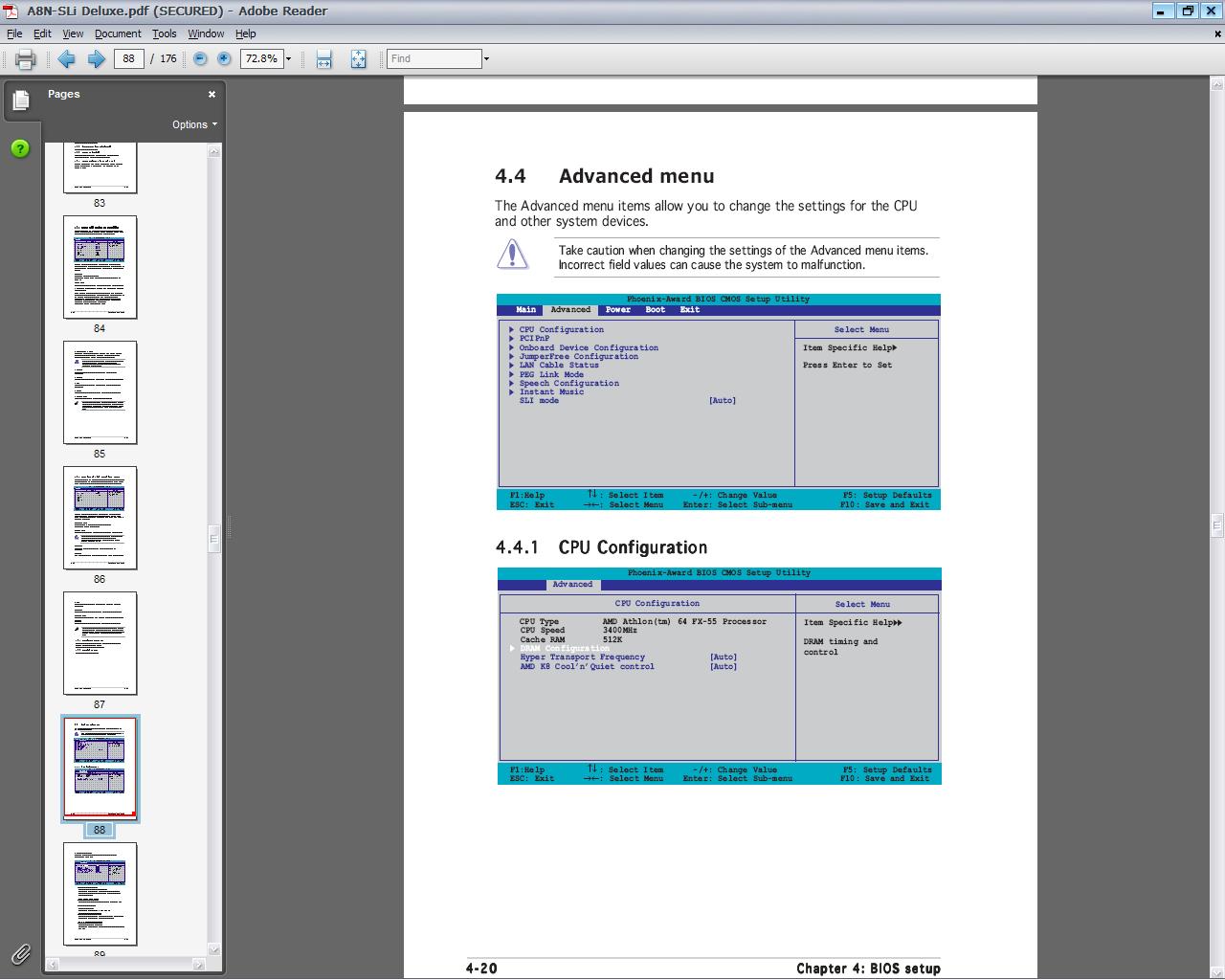
Task: Click document scrollbar up arrow
Action: [1217, 84]
